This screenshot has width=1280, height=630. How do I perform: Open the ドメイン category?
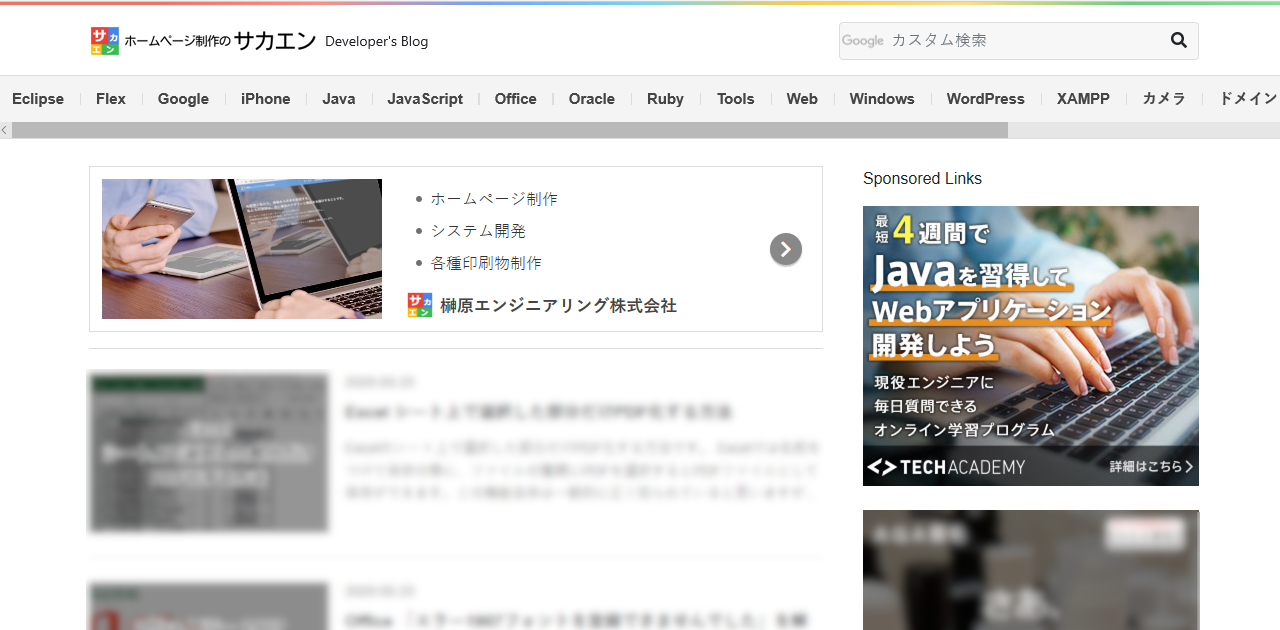pyautogui.click(x=1248, y=99)
